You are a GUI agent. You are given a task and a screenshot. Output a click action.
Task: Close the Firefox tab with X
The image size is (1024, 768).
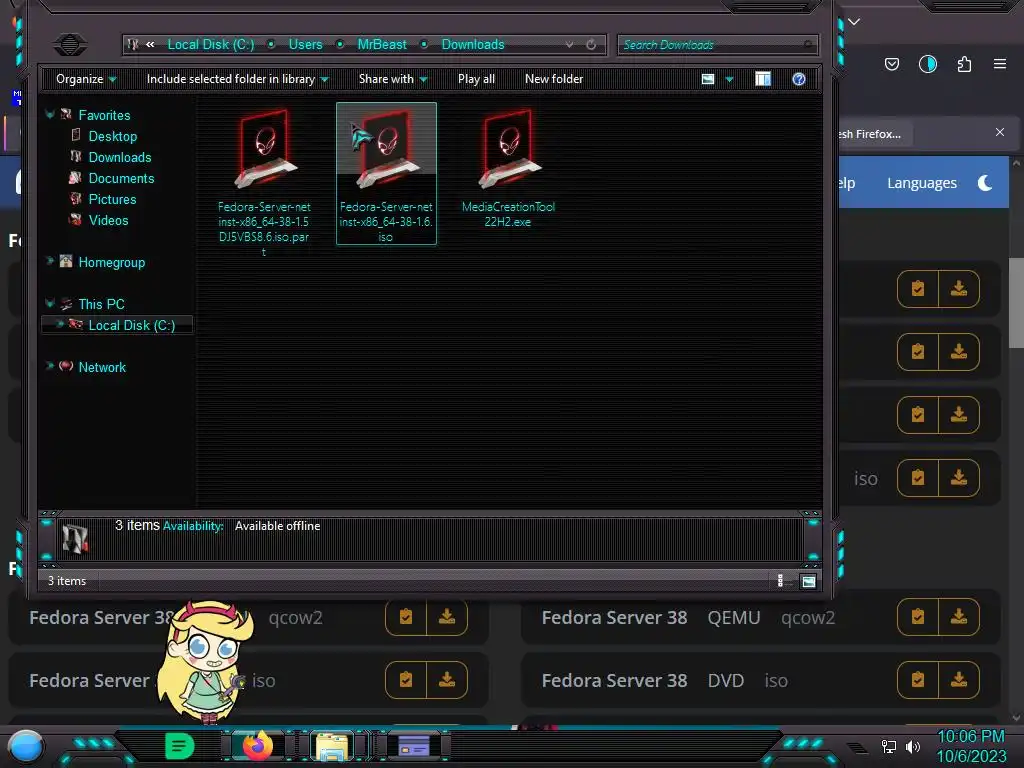tap(999, 133)
